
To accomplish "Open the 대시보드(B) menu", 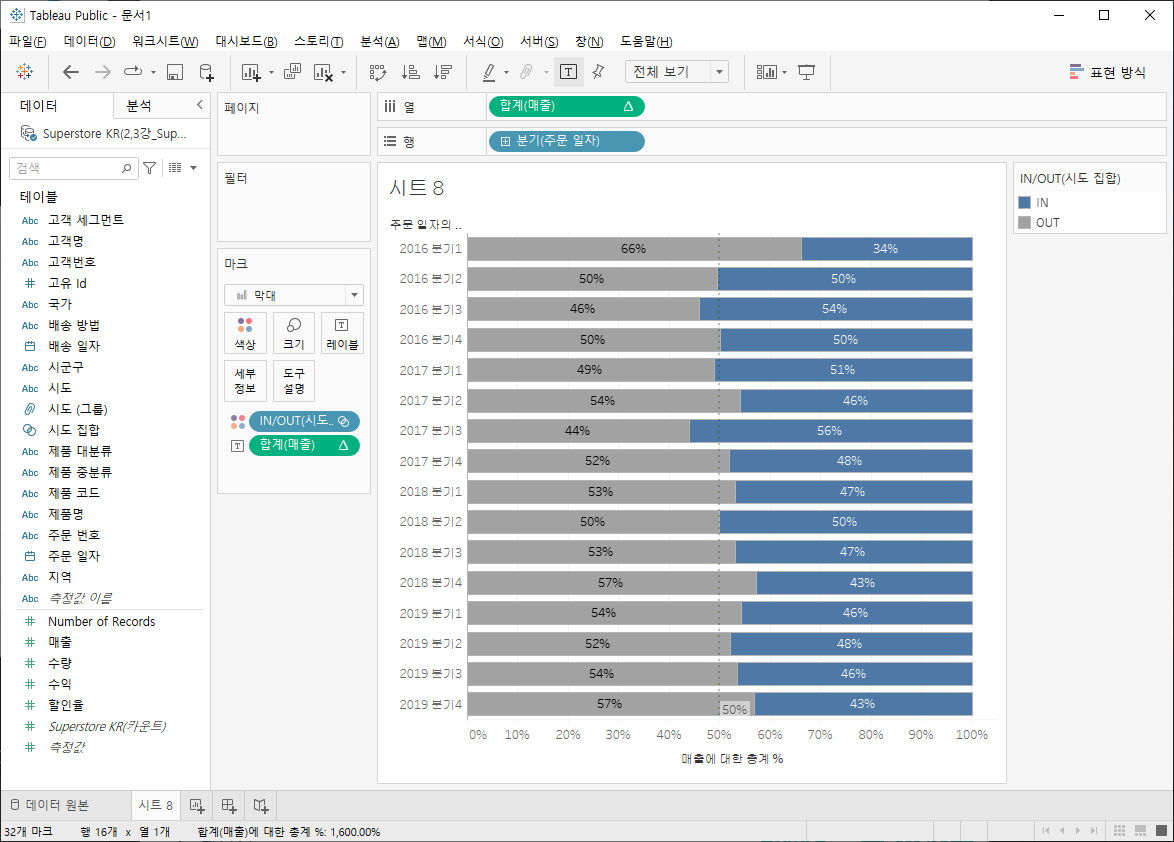I will (x=246, y=41).
